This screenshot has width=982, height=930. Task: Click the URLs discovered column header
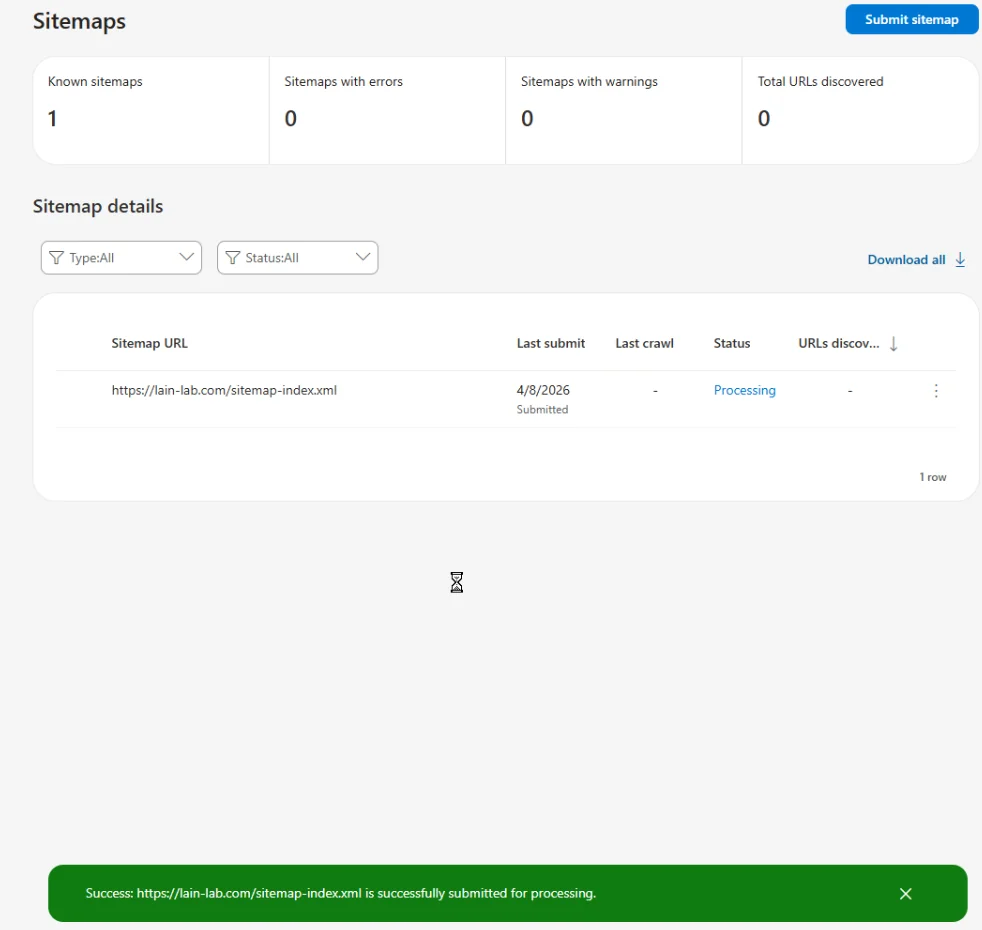pos(838,344)
